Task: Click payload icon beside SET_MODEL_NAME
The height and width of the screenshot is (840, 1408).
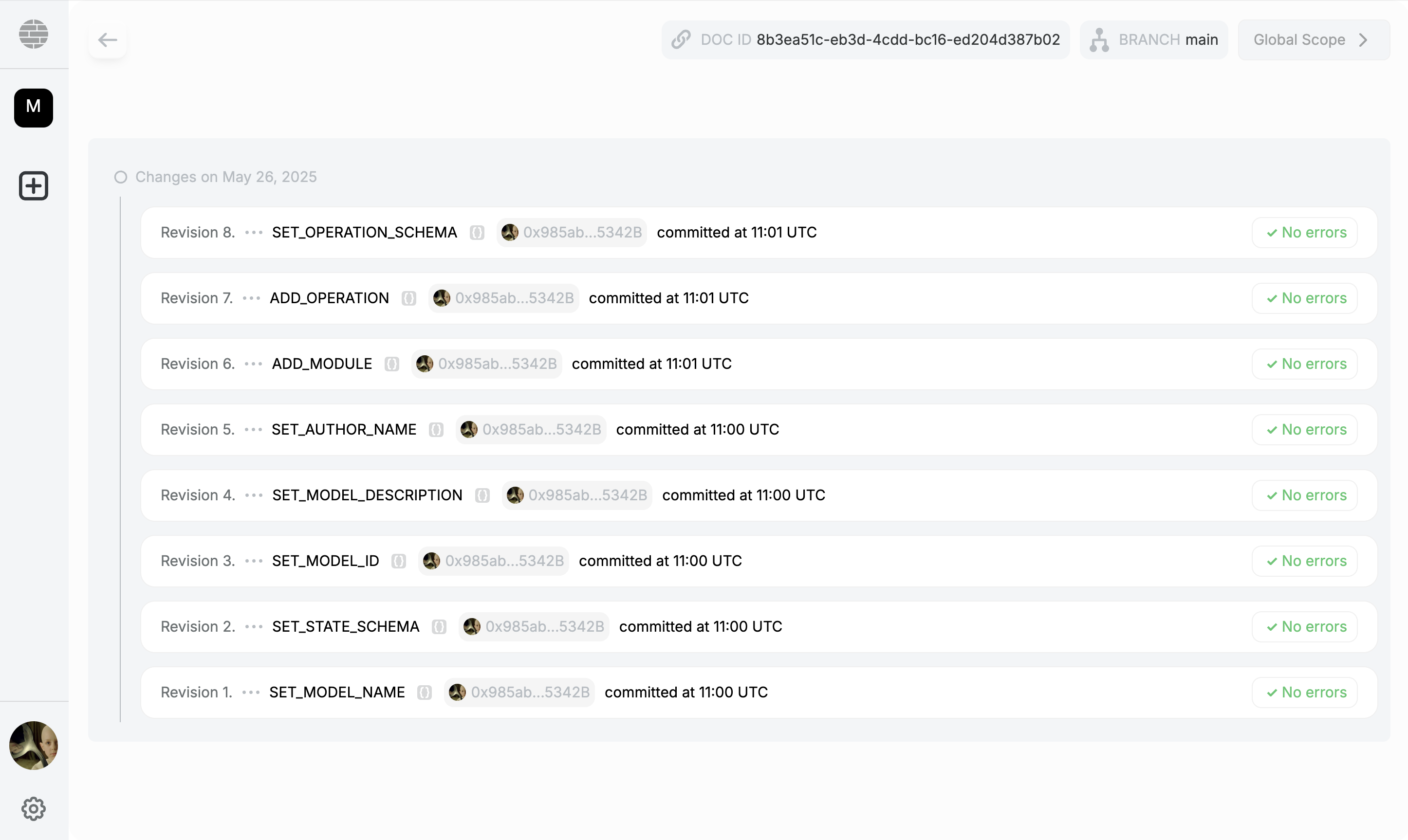Action: tap(425, 692)
